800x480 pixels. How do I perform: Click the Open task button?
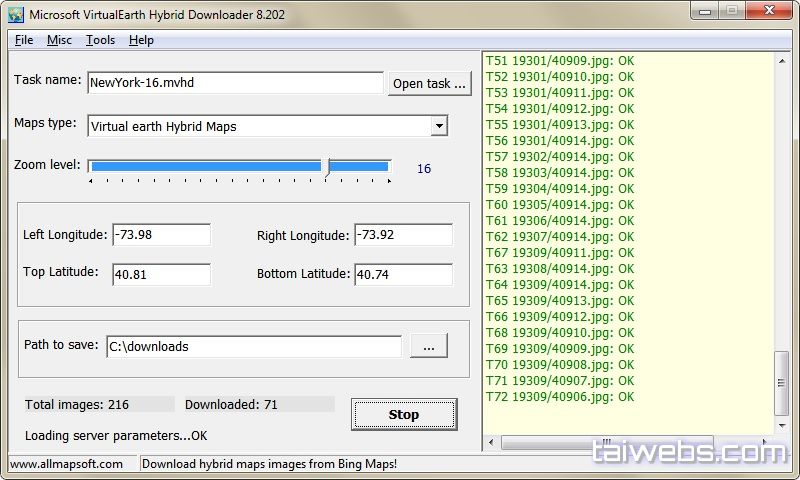(x=429, y=83)
